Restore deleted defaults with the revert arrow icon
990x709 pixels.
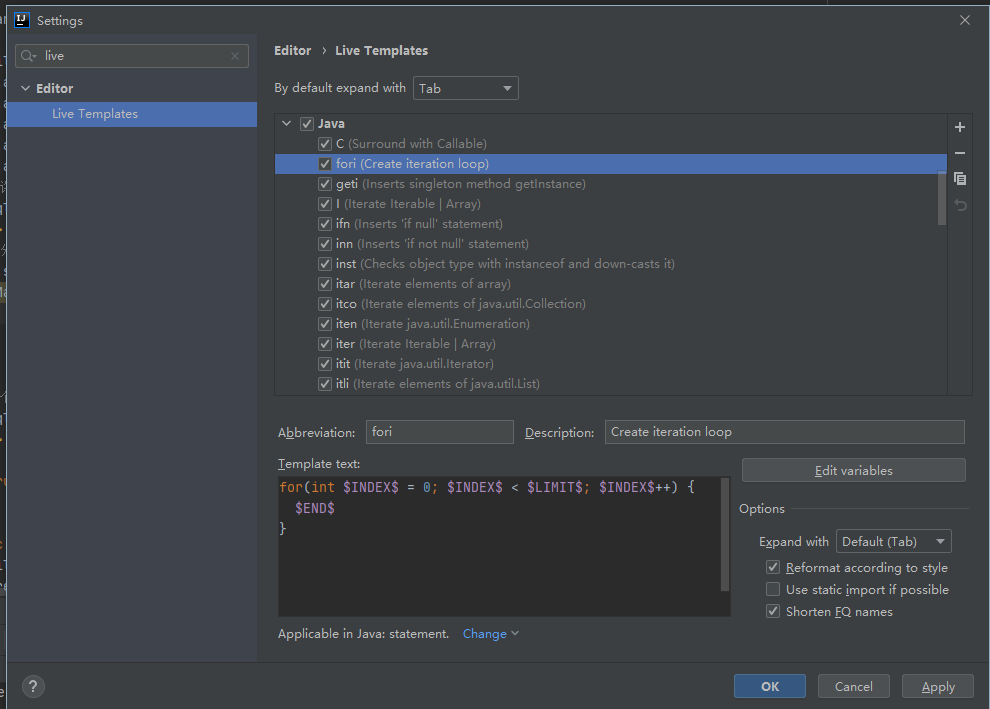960,205
